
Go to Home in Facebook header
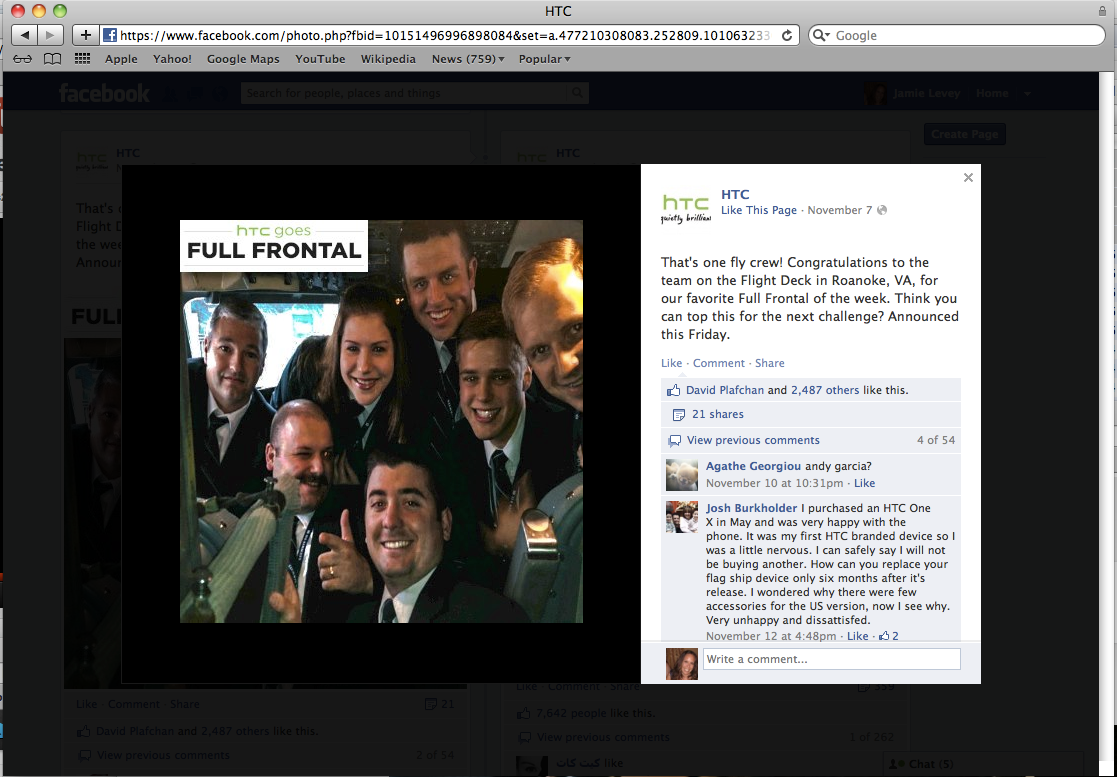pyautogui.click(x=992, y=93)
